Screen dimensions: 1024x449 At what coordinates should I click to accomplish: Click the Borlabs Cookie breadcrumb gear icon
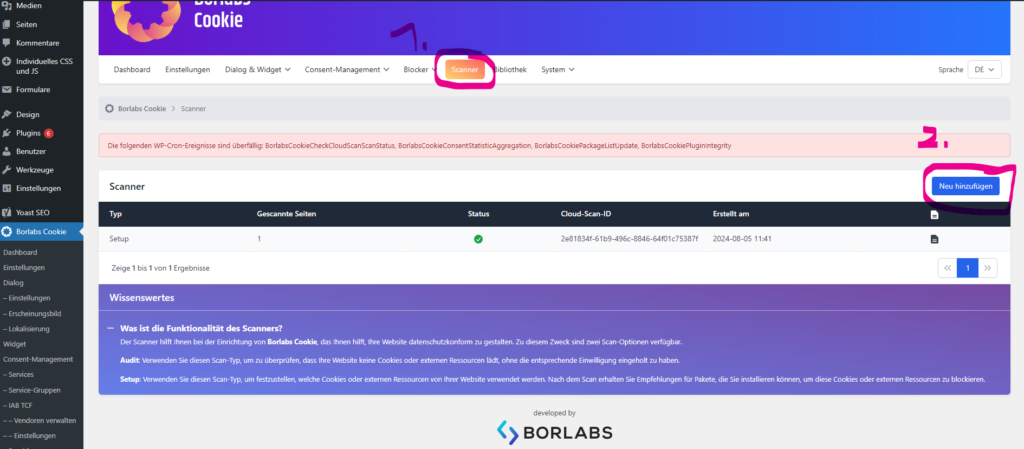tap(109, 107)
